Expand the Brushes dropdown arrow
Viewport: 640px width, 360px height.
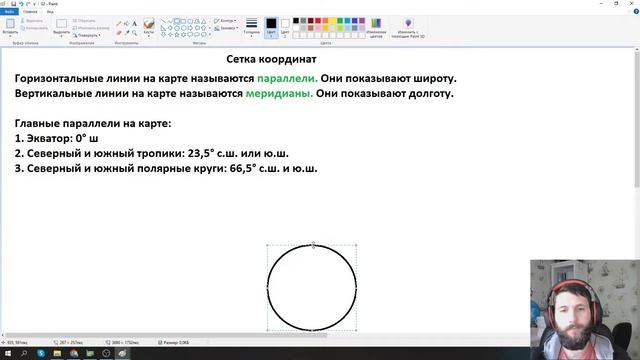(149, 36)
